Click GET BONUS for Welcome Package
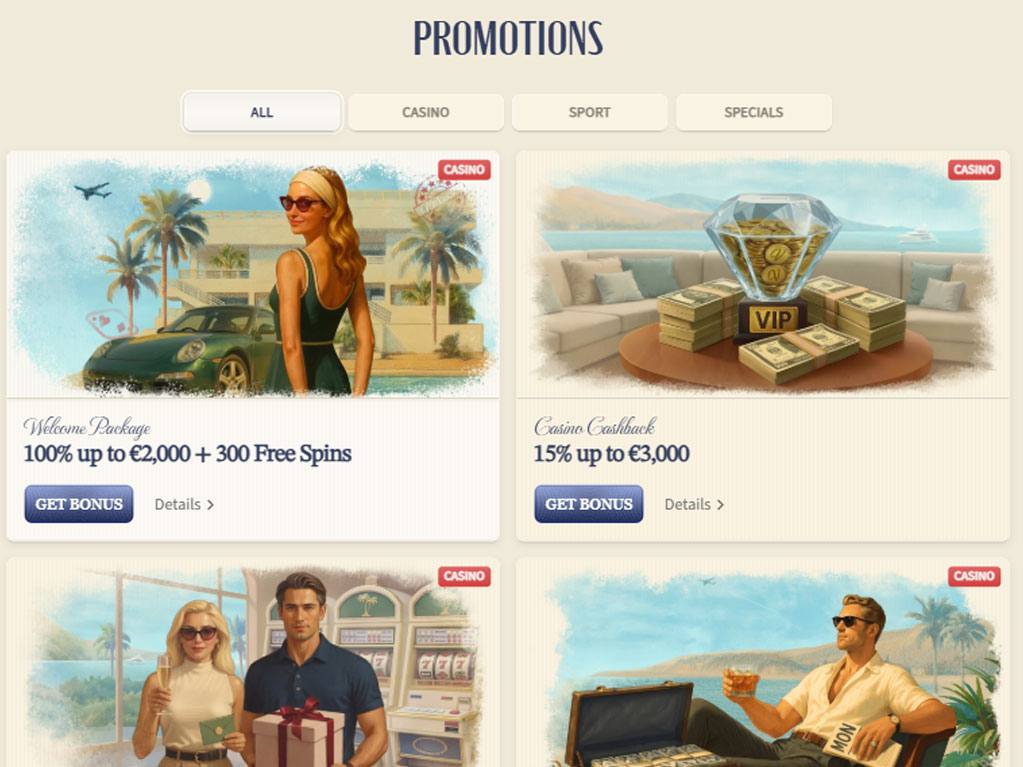1023x767 pixels. [79, 504]
